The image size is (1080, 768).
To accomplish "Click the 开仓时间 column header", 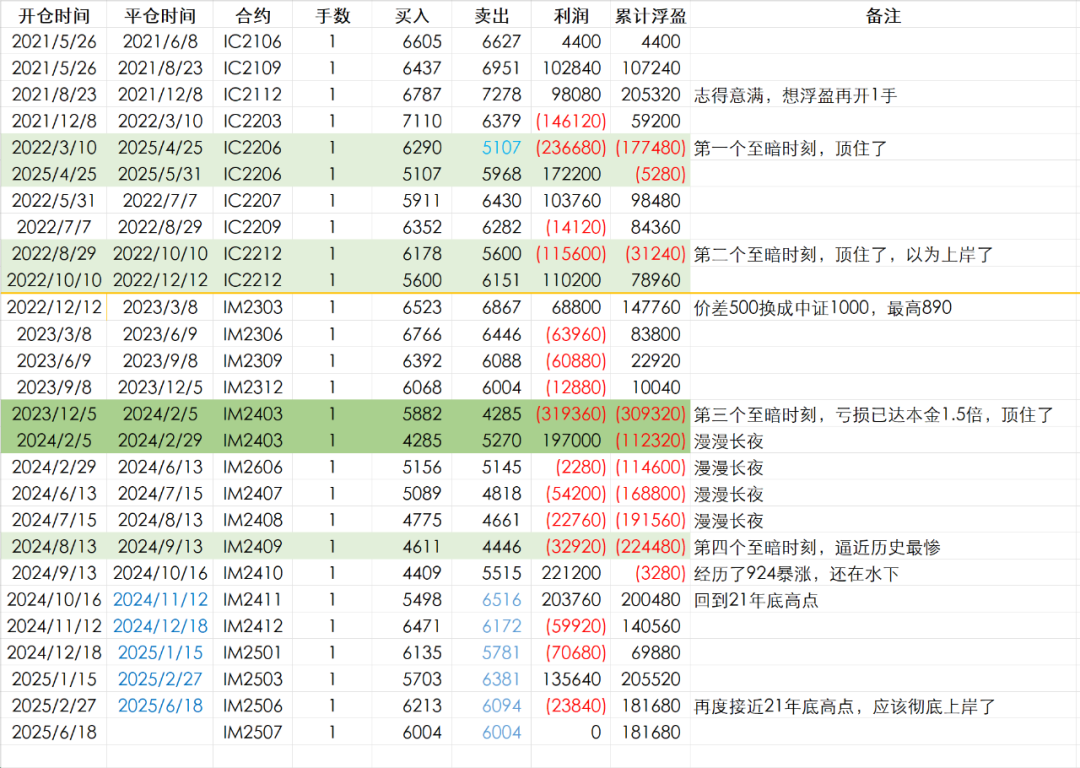I will (53, 16).
